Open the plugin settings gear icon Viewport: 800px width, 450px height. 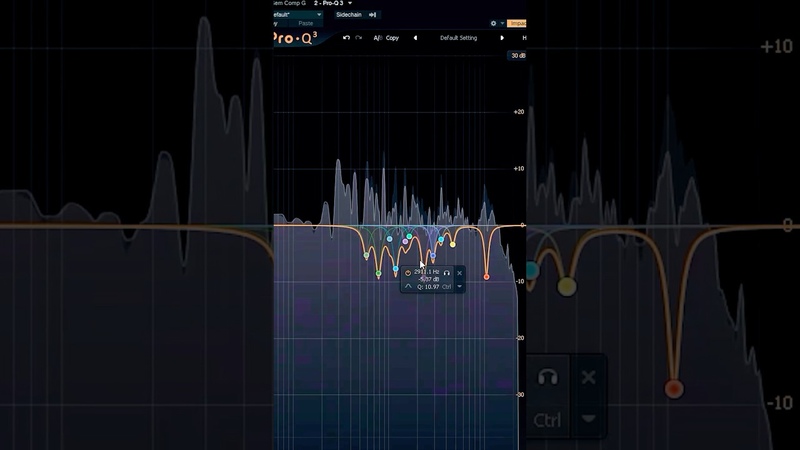(493, 23)
